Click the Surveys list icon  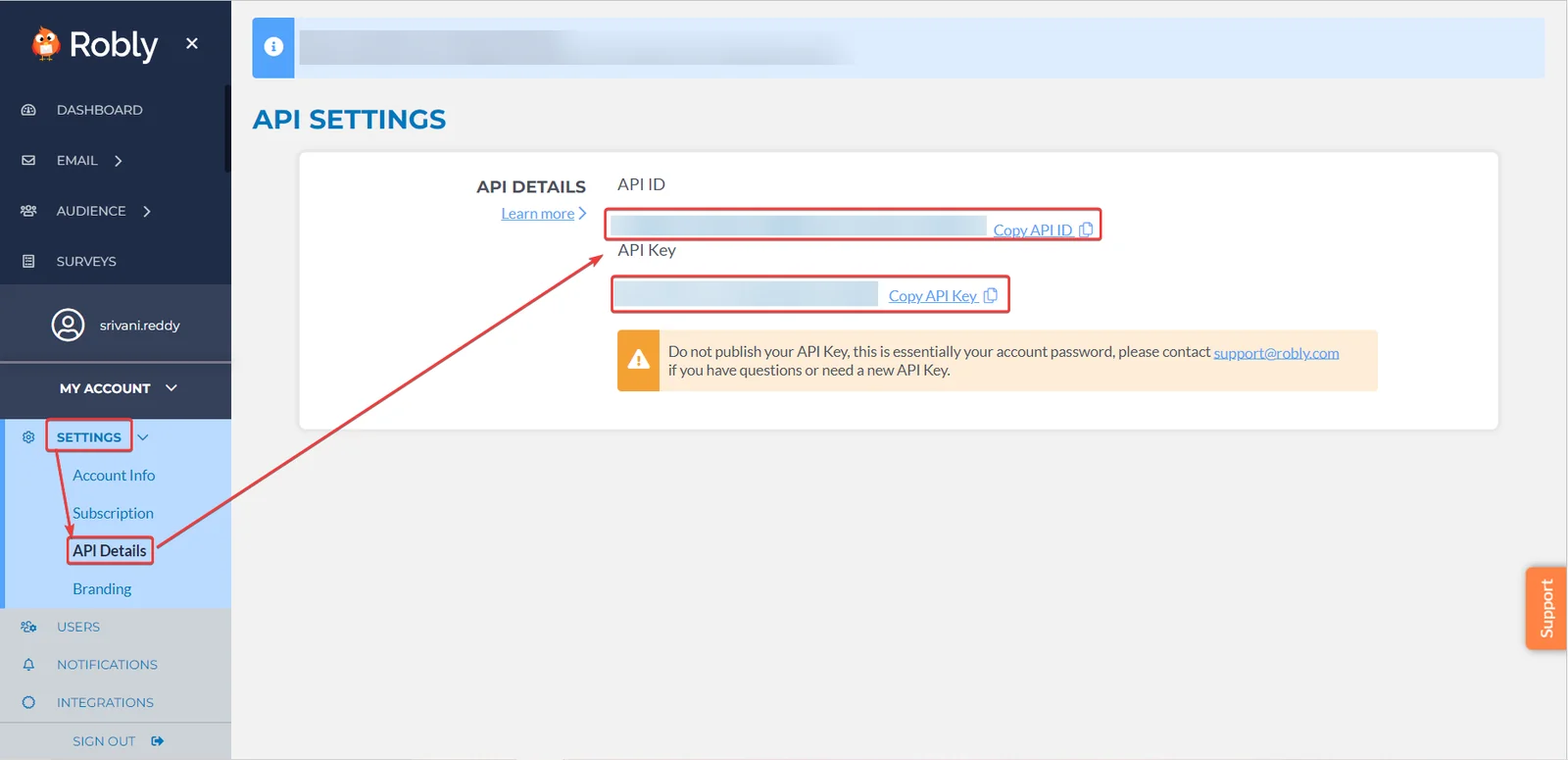tap(28, 262)
